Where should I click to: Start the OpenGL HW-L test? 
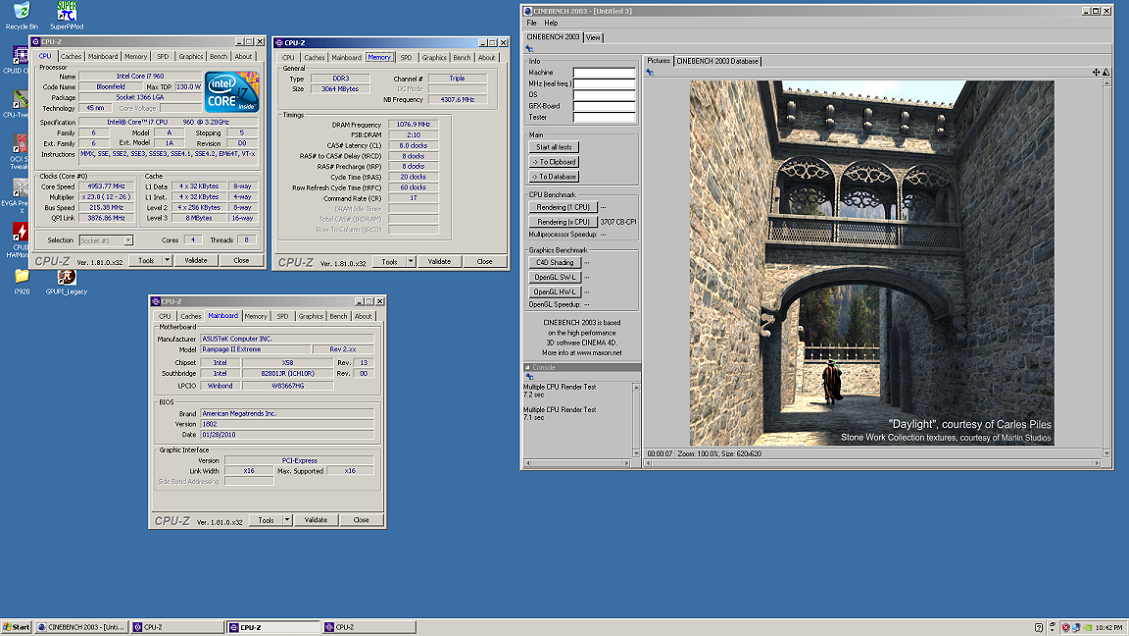554,292
